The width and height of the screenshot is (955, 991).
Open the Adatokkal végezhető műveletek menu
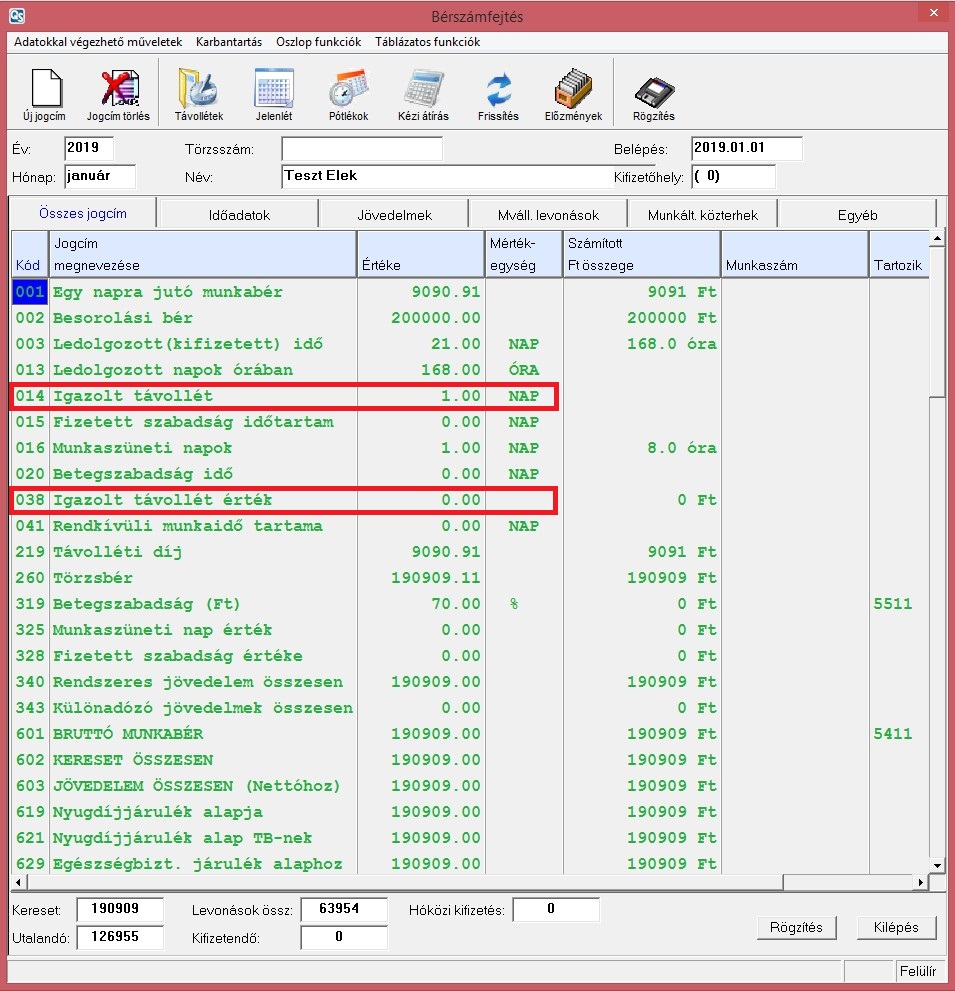coord(98,42)
